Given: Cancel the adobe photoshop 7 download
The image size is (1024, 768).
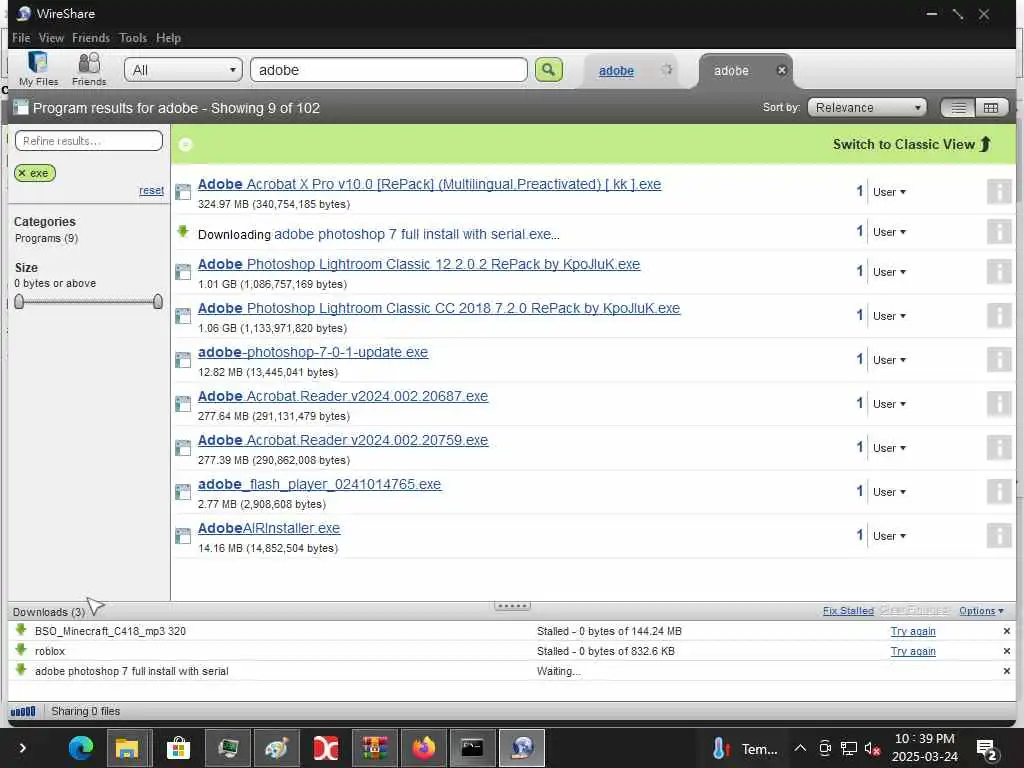Looking at the screenshot, I should point(1006,671).
